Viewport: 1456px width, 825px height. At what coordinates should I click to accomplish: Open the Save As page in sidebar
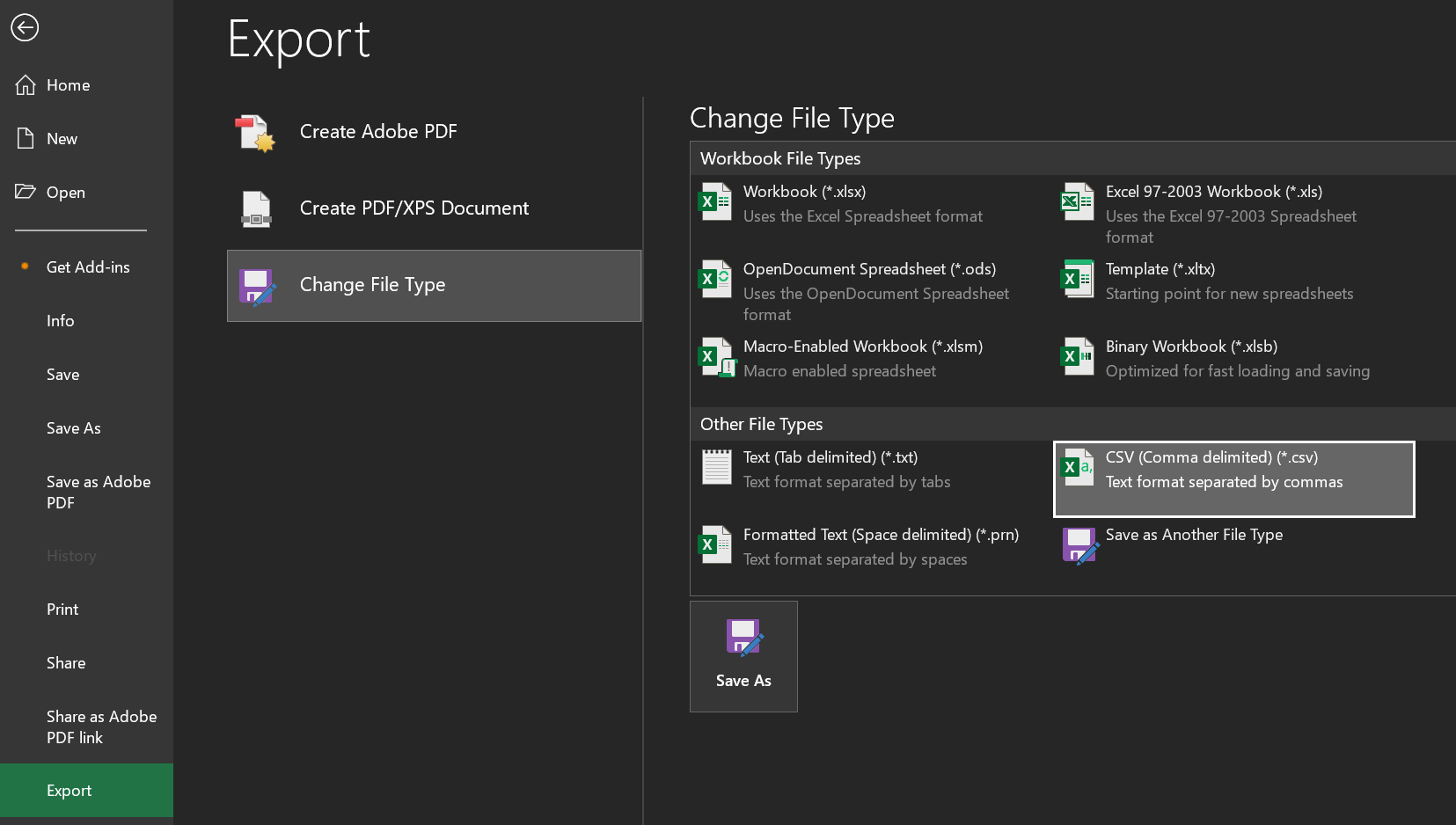(x=86, y=428)
